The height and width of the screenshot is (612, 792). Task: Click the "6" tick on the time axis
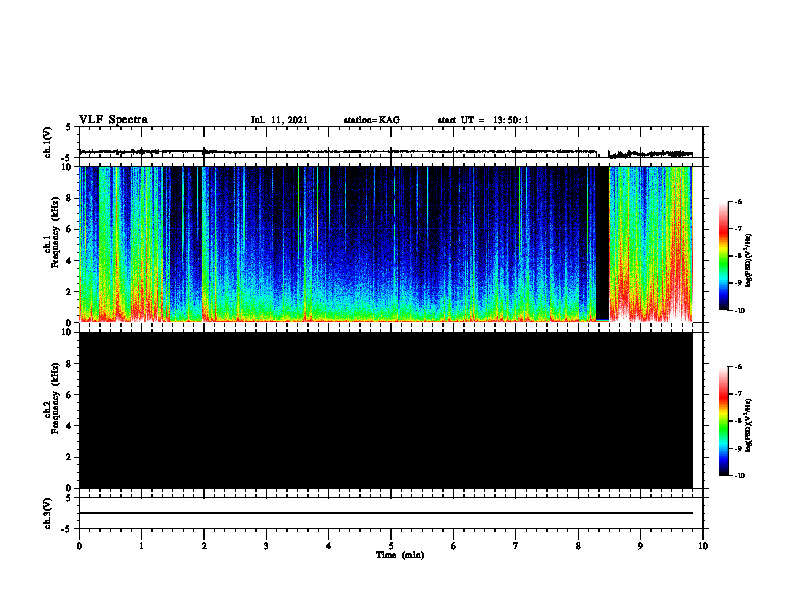tap(454, 546)
